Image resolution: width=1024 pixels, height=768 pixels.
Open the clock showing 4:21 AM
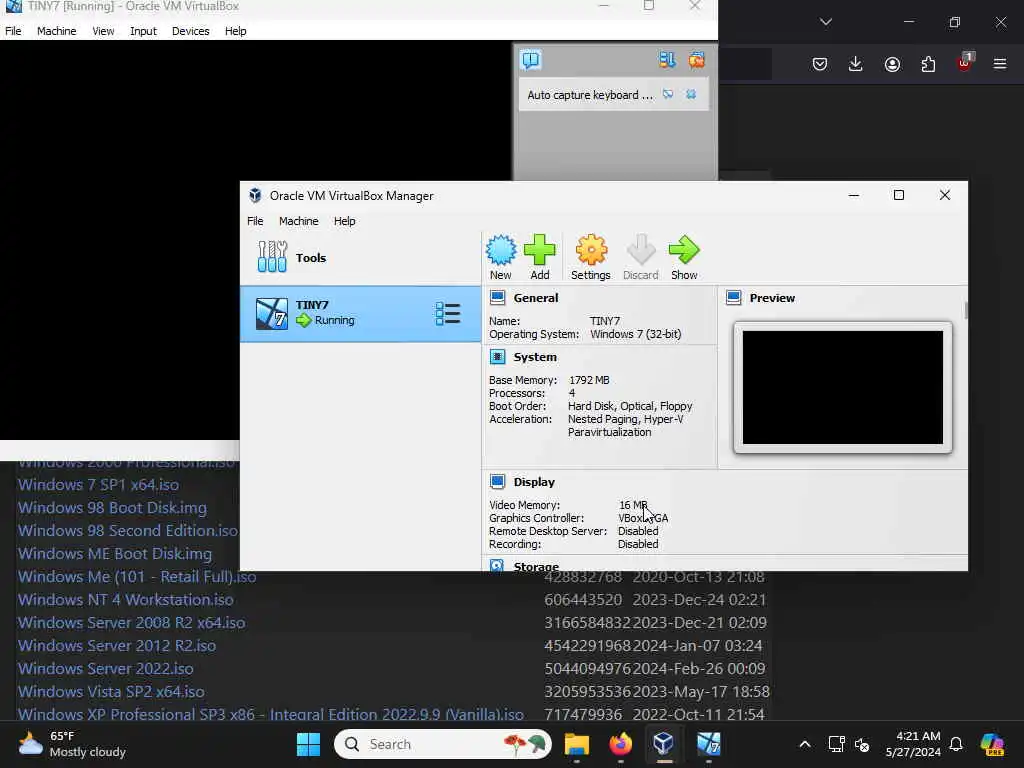pyautogui.click(x=913, y=744)
